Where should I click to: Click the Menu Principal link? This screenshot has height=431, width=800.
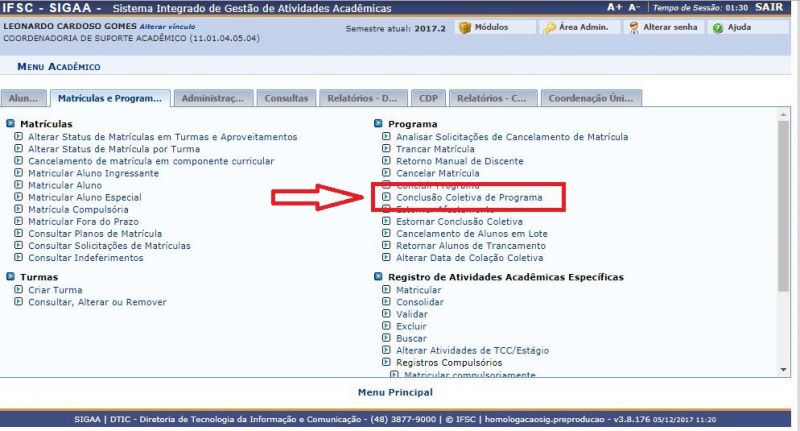[396, 392]
